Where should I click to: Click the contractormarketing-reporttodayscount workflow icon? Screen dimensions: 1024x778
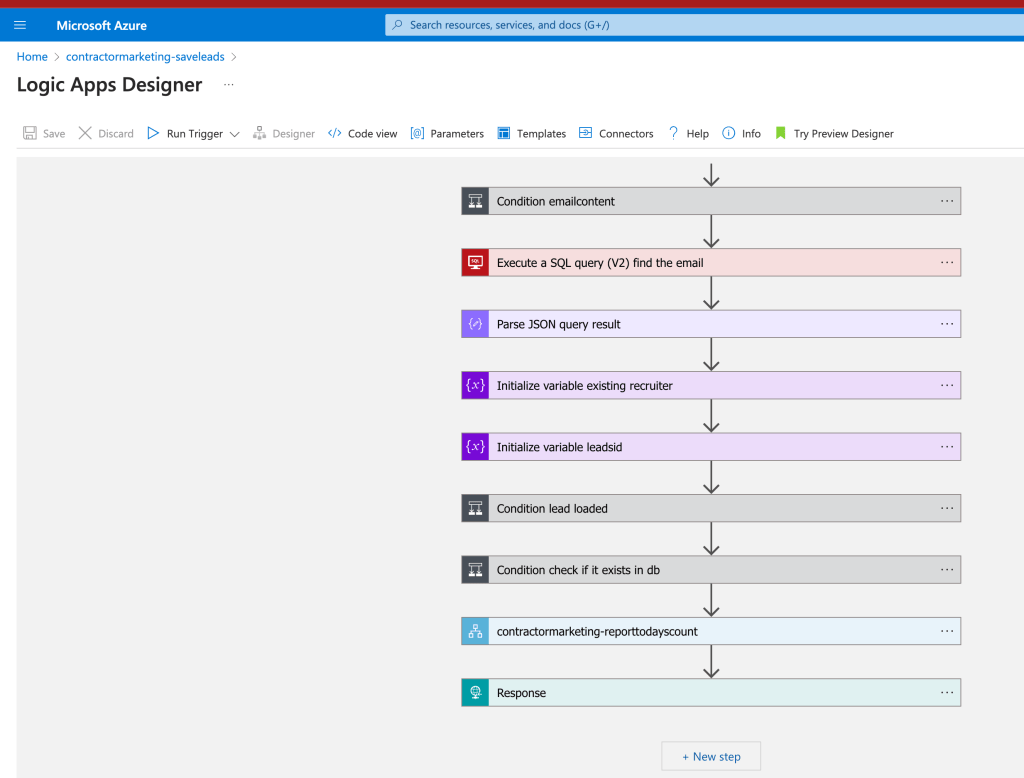475,631
